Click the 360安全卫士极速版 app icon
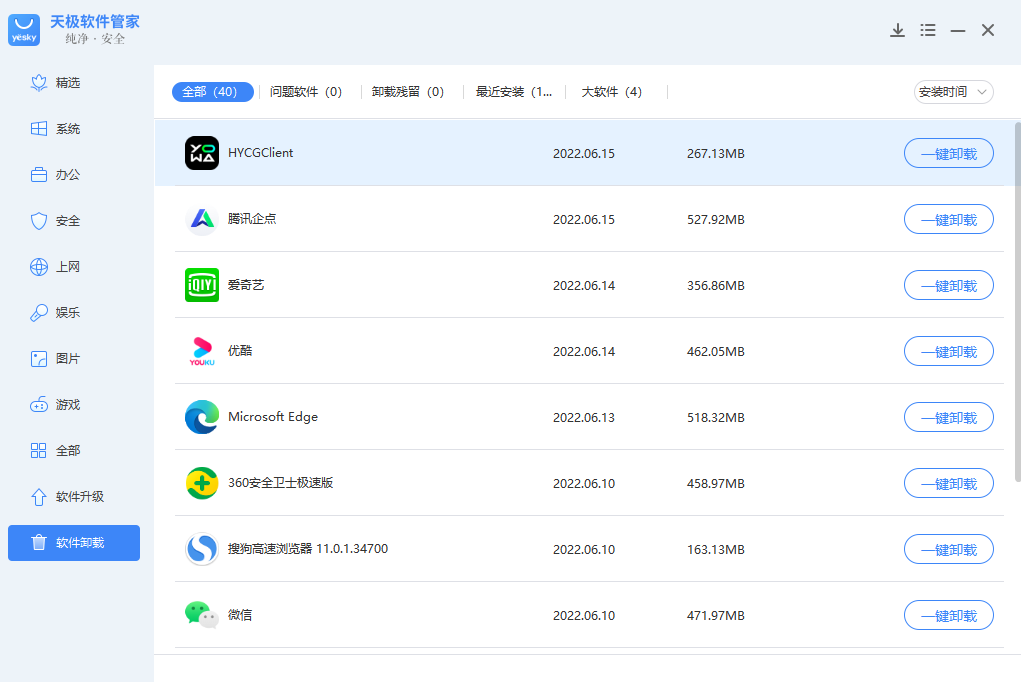 pyautogui.click(x=202, y=483)
